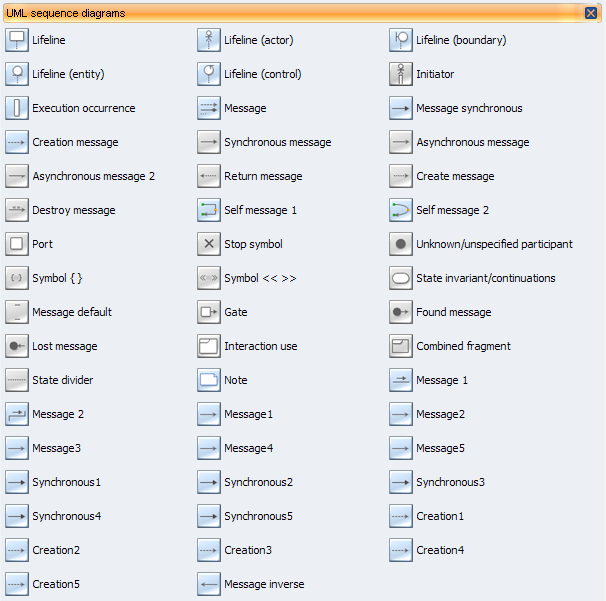Select the Return message icon
The width and height of the screenshot is (606, 601).
click(209, 176)
